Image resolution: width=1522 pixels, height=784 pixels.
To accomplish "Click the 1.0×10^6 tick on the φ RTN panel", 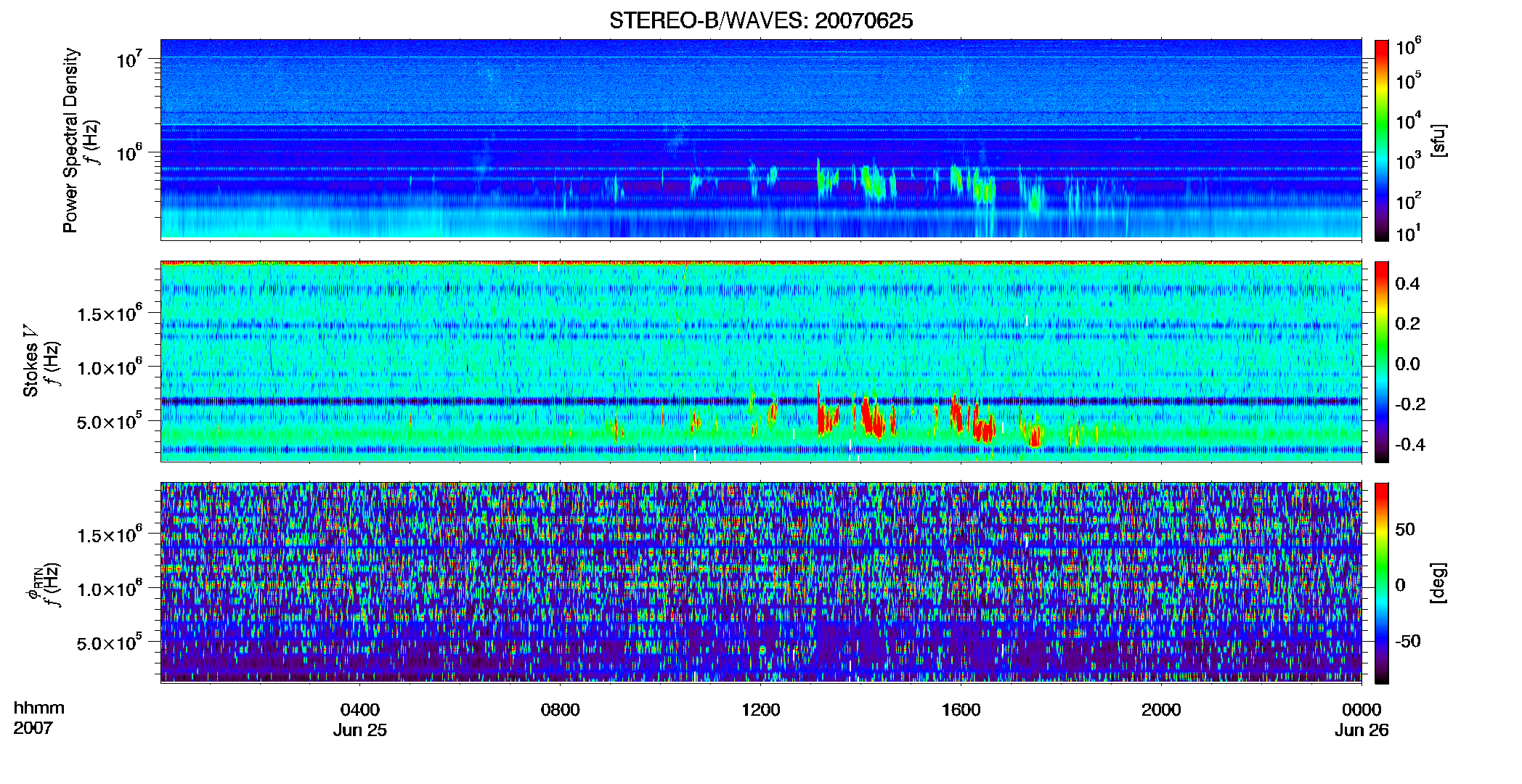I will 110,589.
